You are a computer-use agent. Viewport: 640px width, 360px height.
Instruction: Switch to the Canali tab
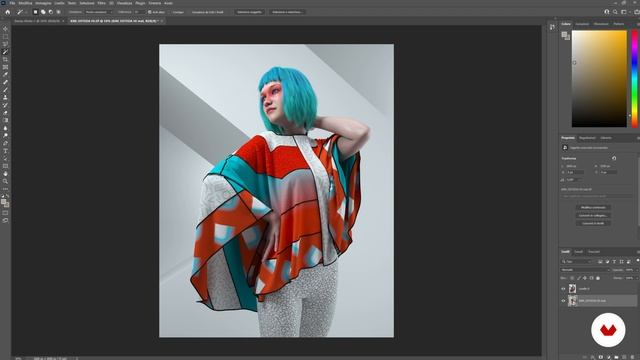click(578, 252)
